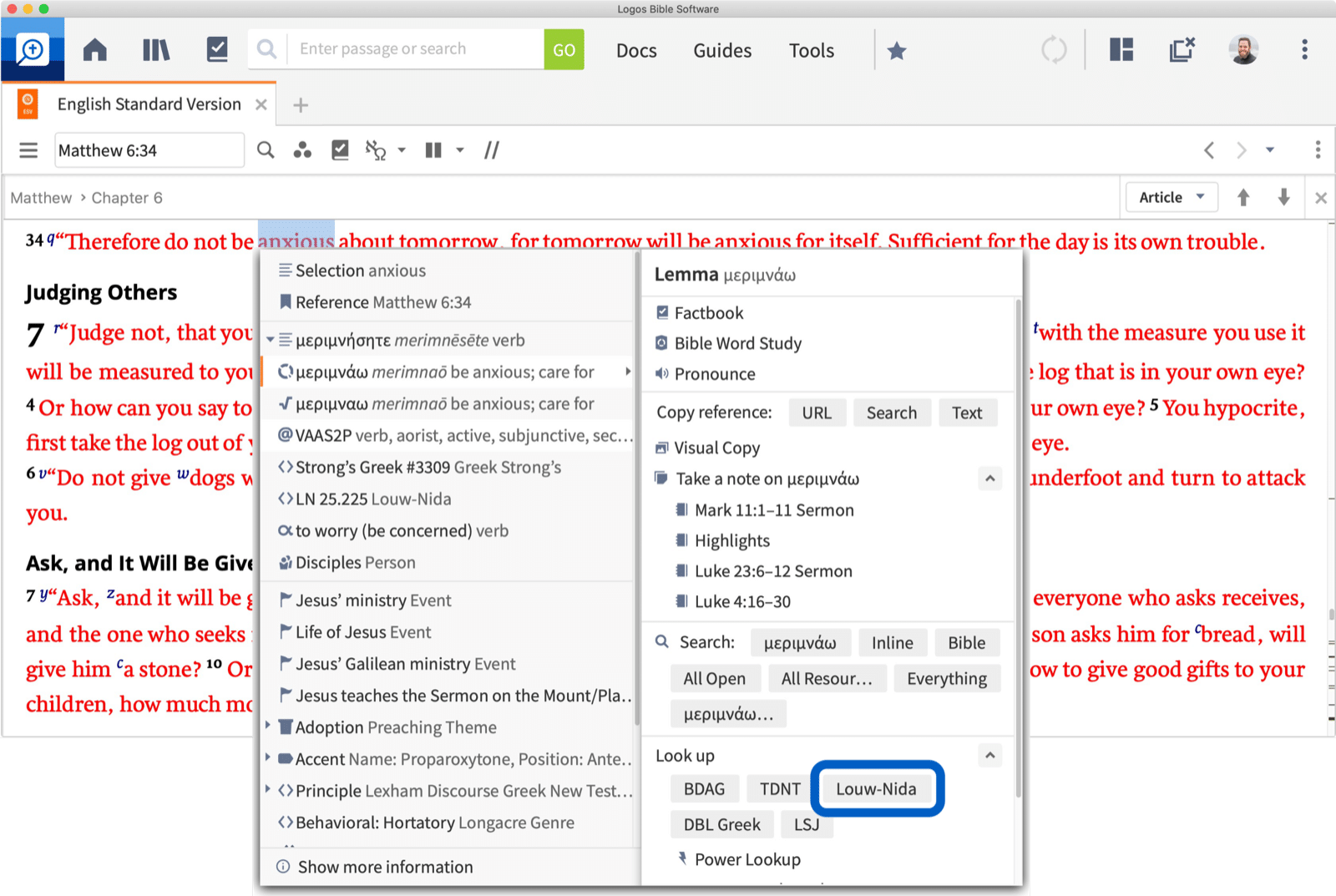Collapse the Look up section

(989, 756)
